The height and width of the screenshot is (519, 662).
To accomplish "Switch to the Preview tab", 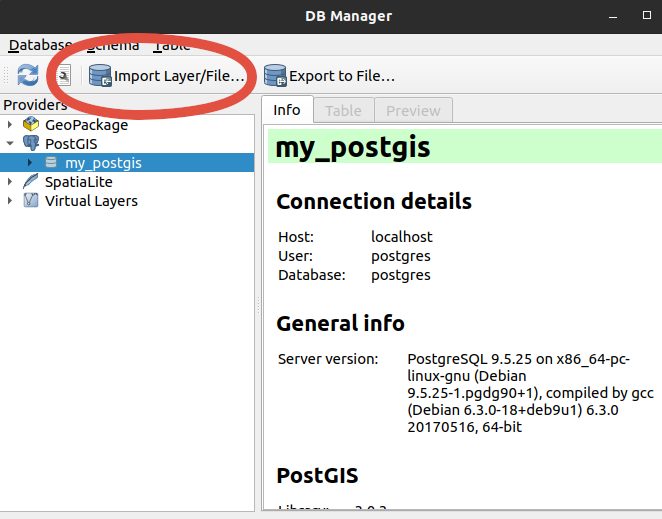I will pyautogui.click(x=414, y=110).
